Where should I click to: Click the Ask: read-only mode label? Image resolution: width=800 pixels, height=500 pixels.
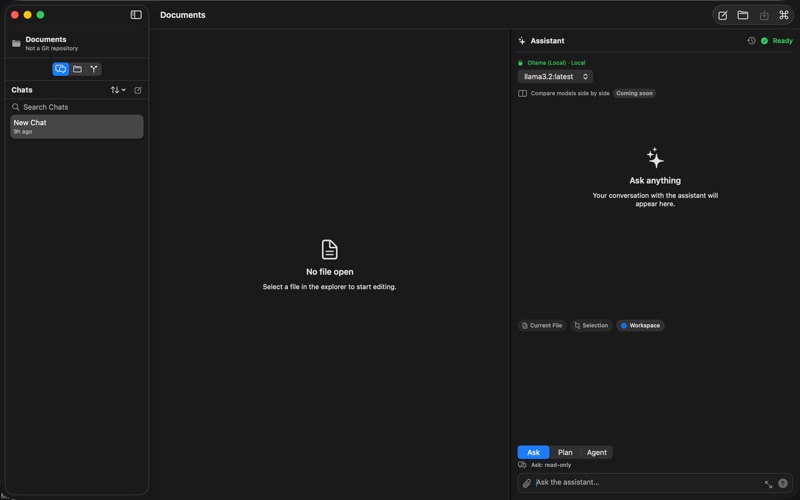pyautogui.click(x=551, y=465)
